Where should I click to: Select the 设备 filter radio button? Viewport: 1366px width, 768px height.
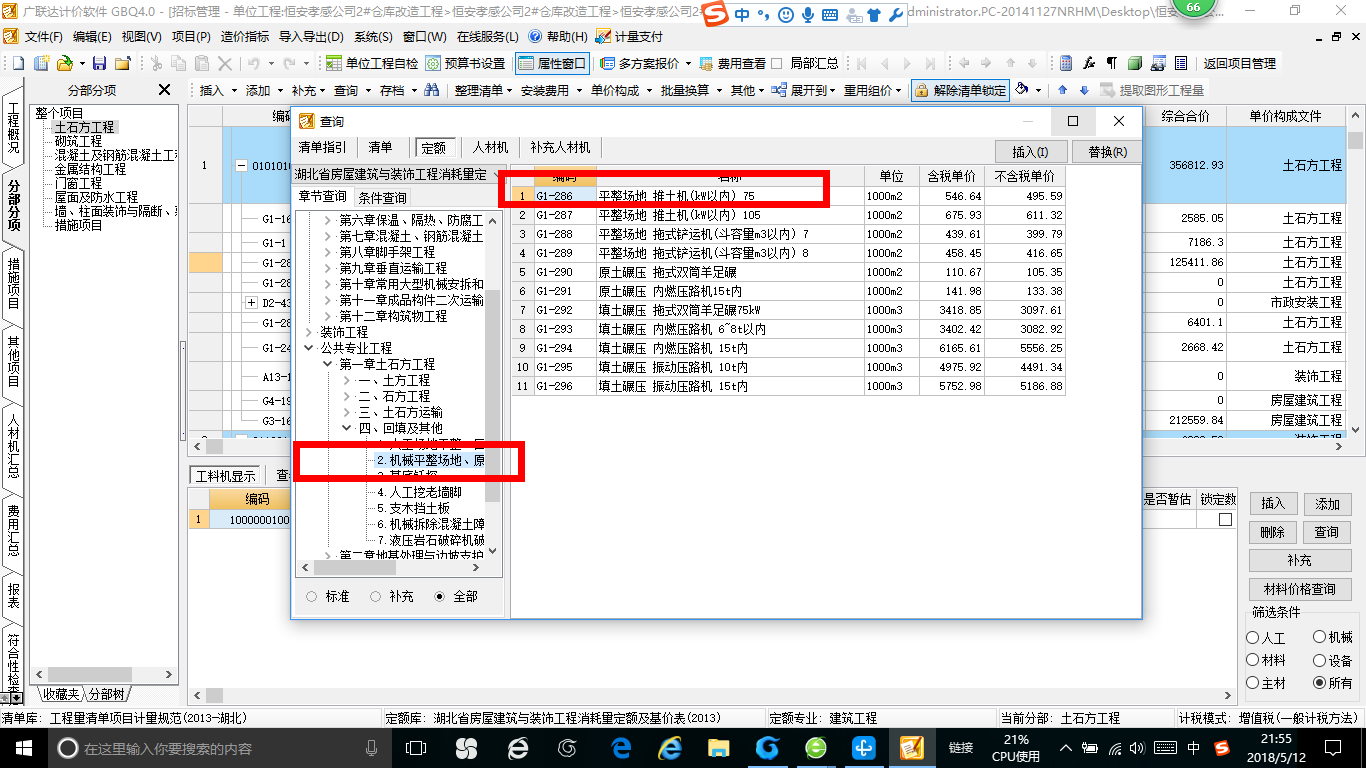click(1320, 660)
